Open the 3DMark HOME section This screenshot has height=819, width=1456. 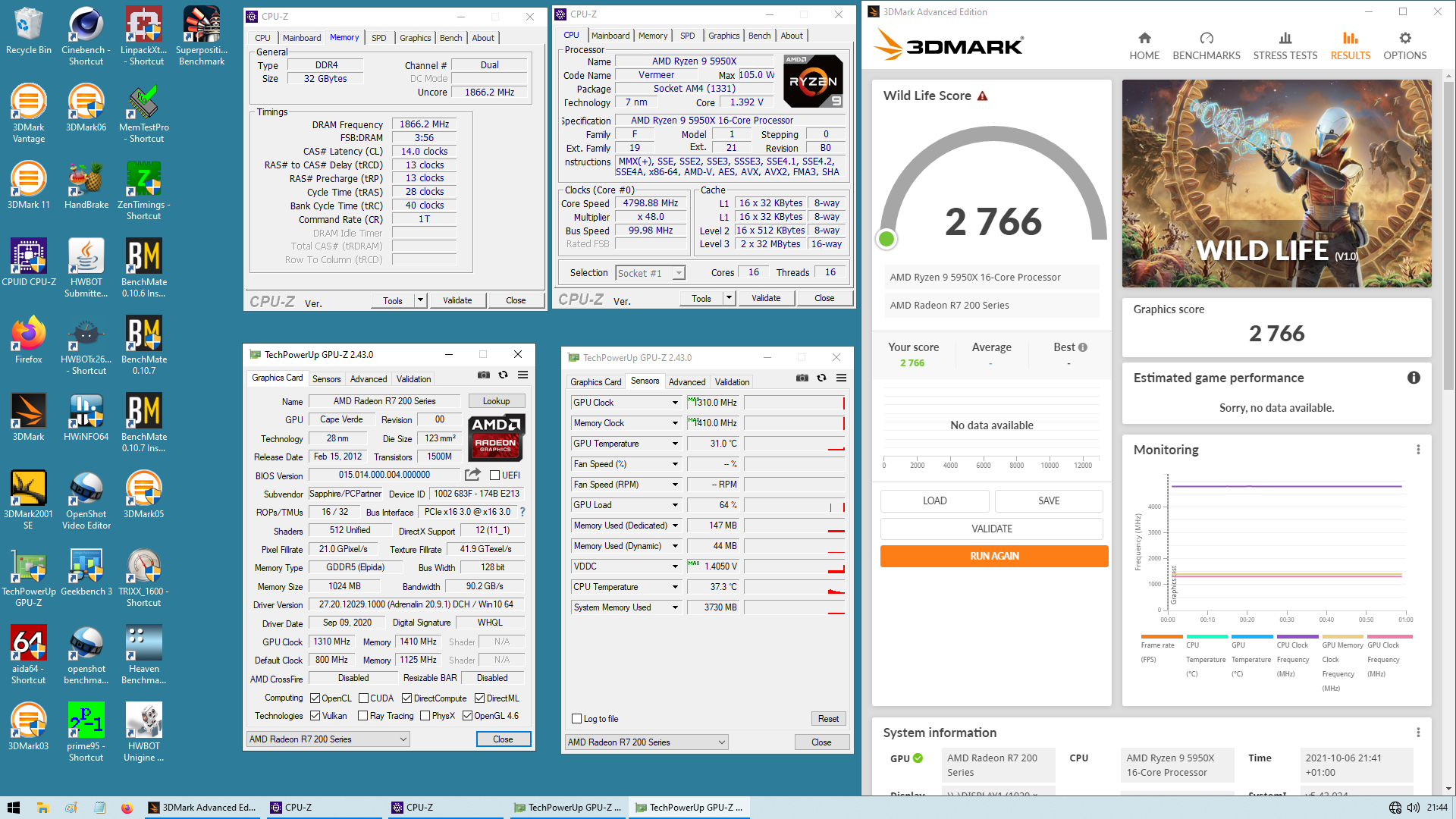click(1144, 46)
